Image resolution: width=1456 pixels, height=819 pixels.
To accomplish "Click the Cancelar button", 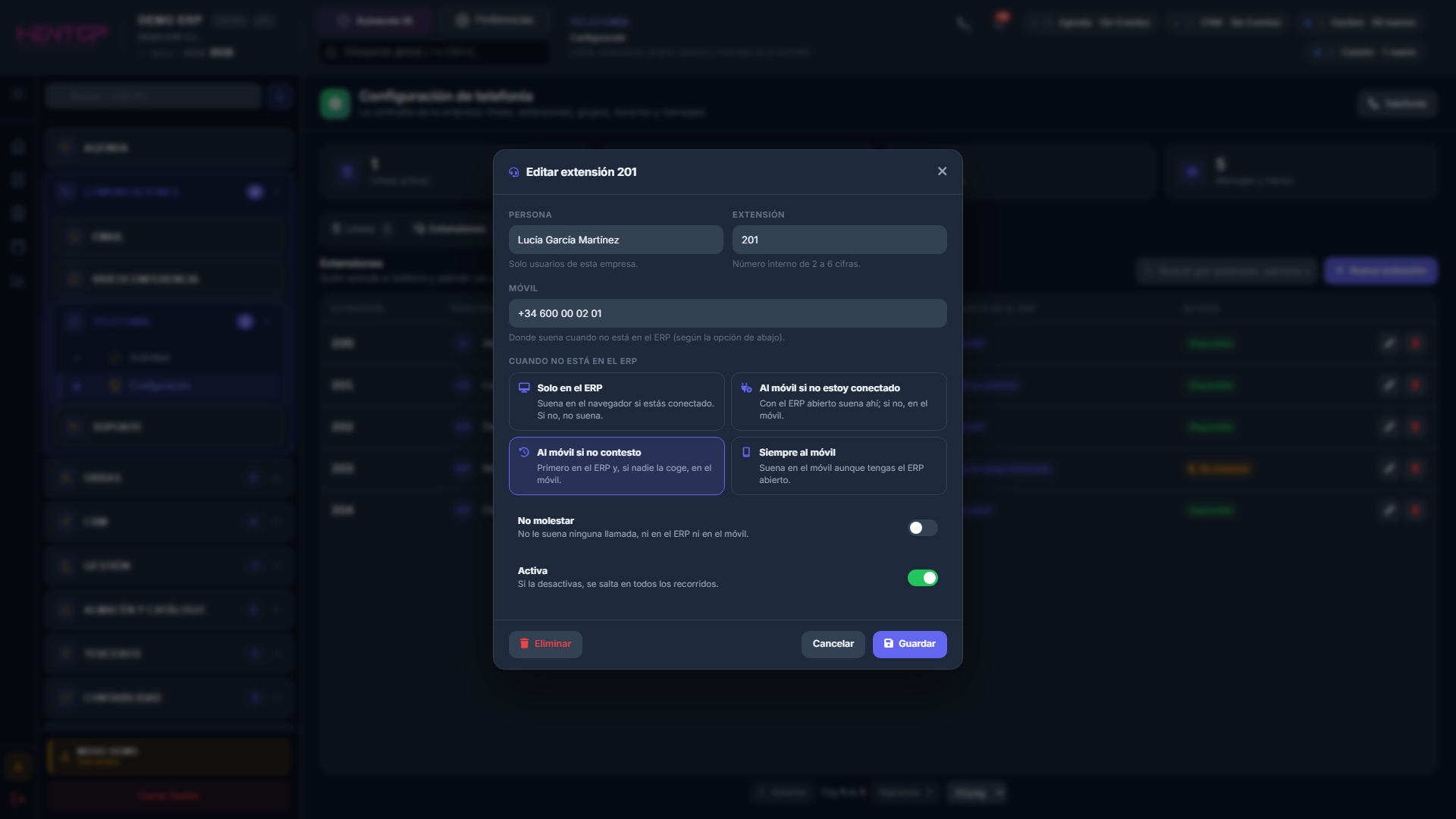I will pos(833,644).
